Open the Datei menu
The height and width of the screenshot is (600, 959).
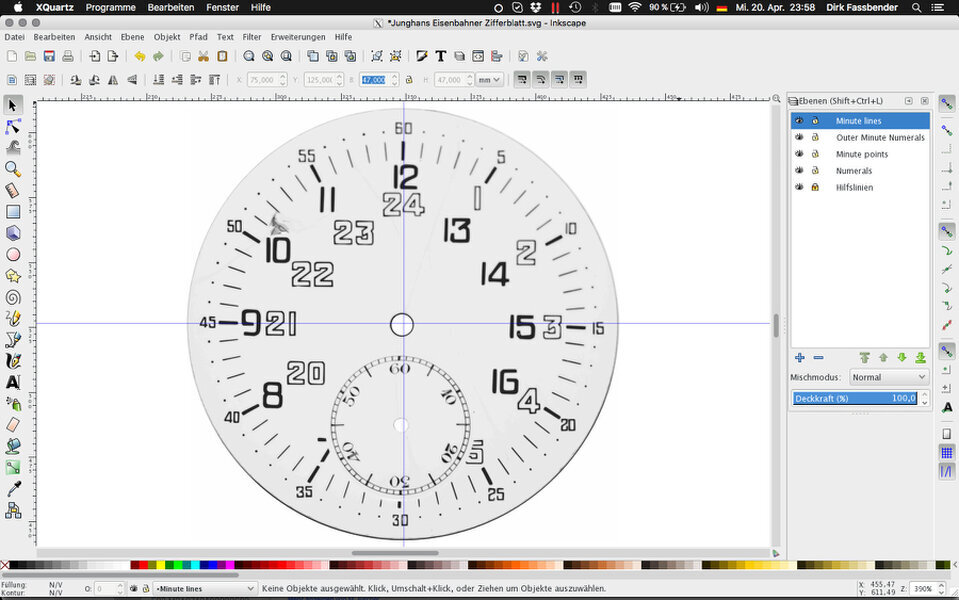[15, 37]
